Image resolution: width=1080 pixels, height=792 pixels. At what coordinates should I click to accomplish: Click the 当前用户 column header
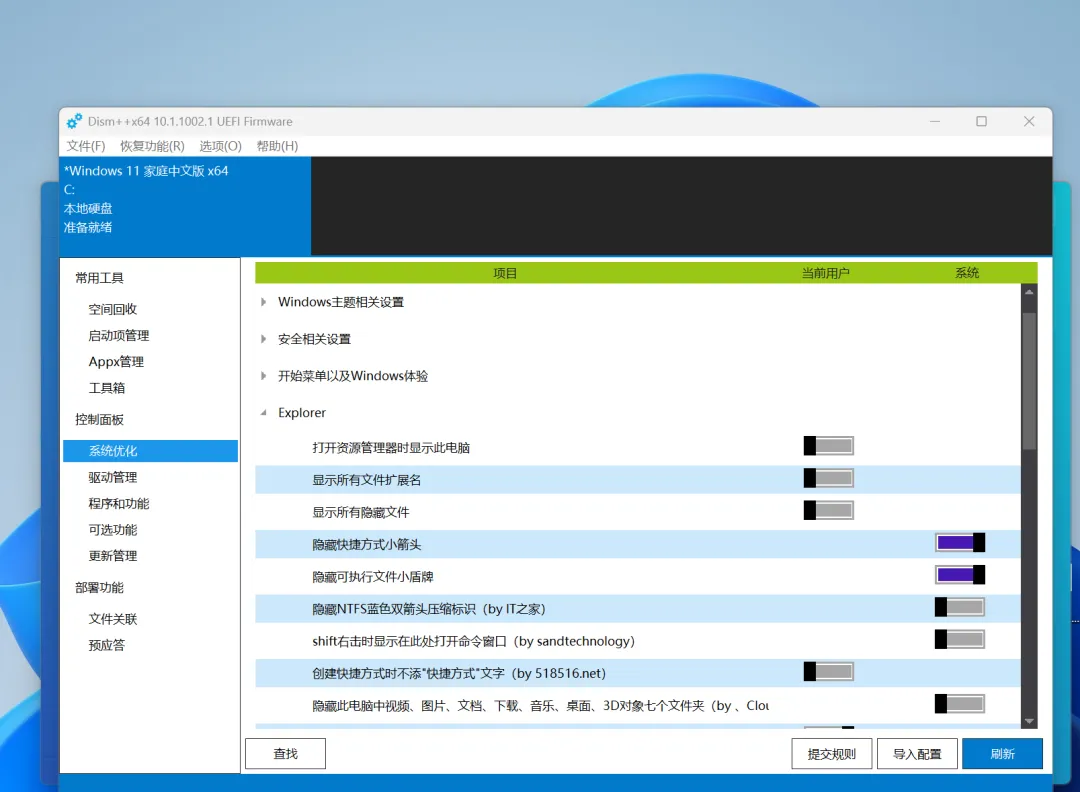(825, 273)
